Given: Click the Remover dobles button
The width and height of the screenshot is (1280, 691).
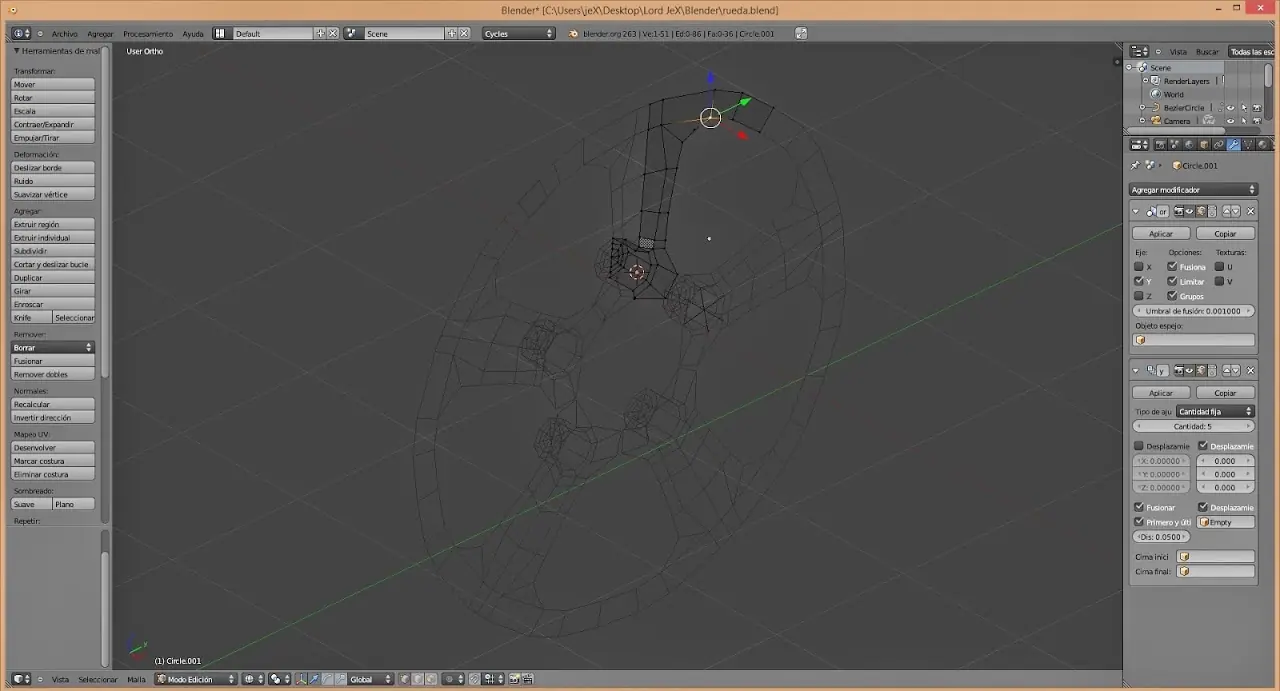Looking at the screenshot, I should (x=53, y=374).
